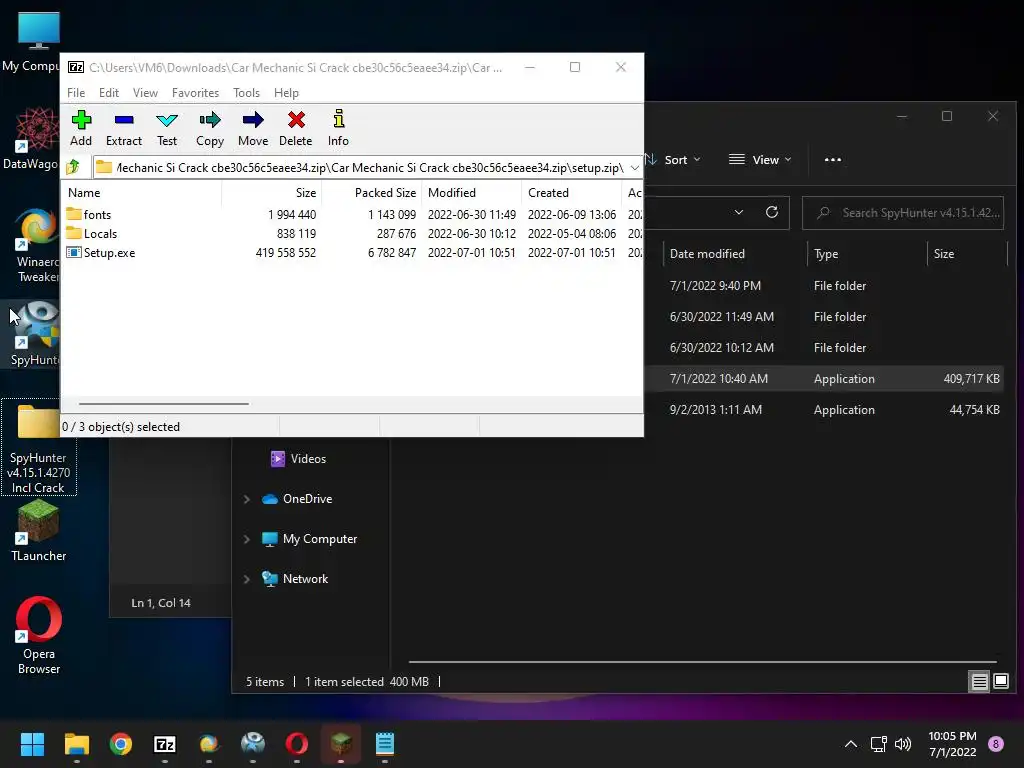The width and height of the screenshot is (1024, 768).
Task: Expand My Computer node in Explorer sidebar
Action: coord(247,539)
